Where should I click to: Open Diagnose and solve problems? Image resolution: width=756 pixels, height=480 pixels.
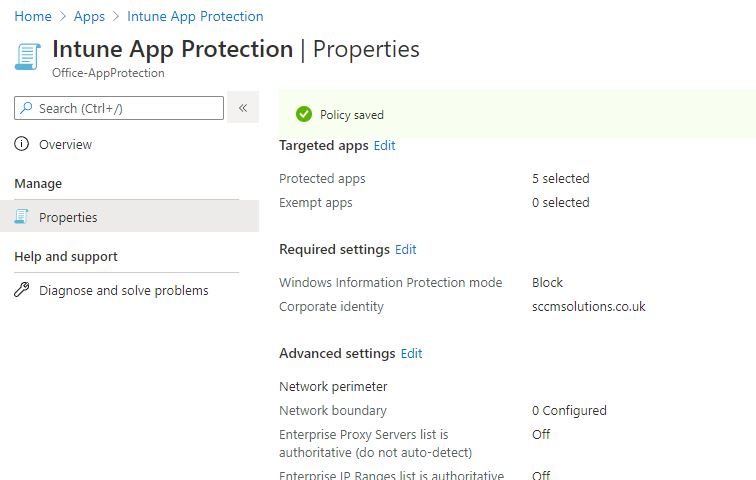[x=123, y=290]
